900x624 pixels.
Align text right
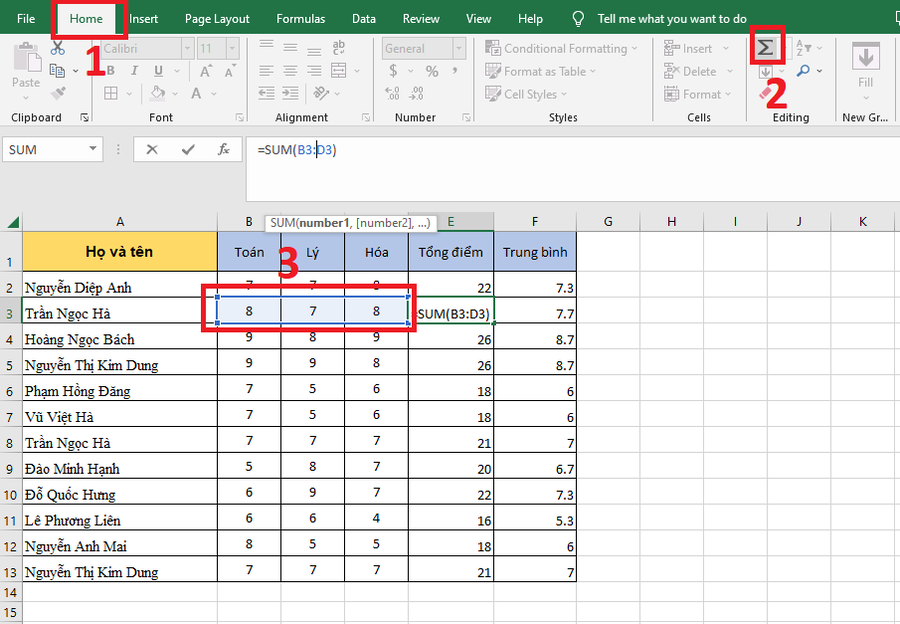click(x=314, y=71)
